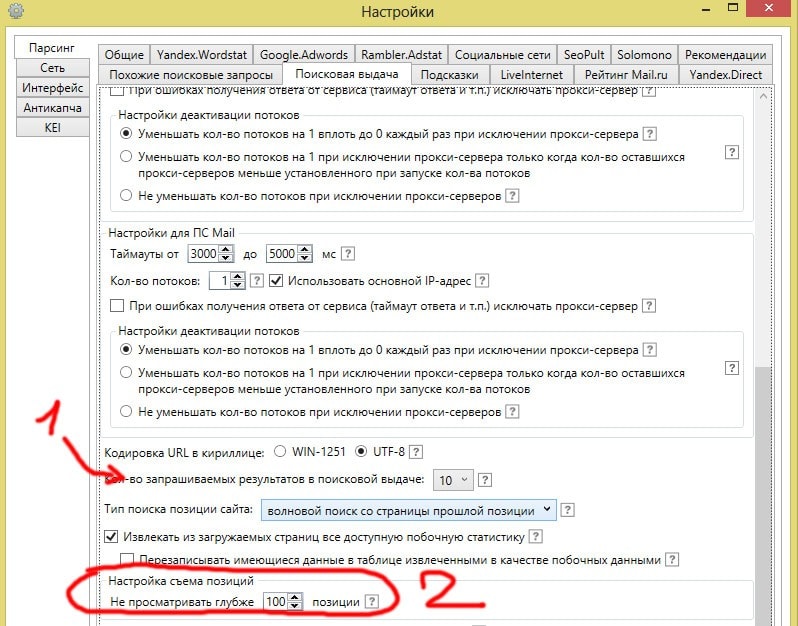Open help icon next to 'Кол-во потоков' stepper

pyautogui.click(x=256, y=280)
